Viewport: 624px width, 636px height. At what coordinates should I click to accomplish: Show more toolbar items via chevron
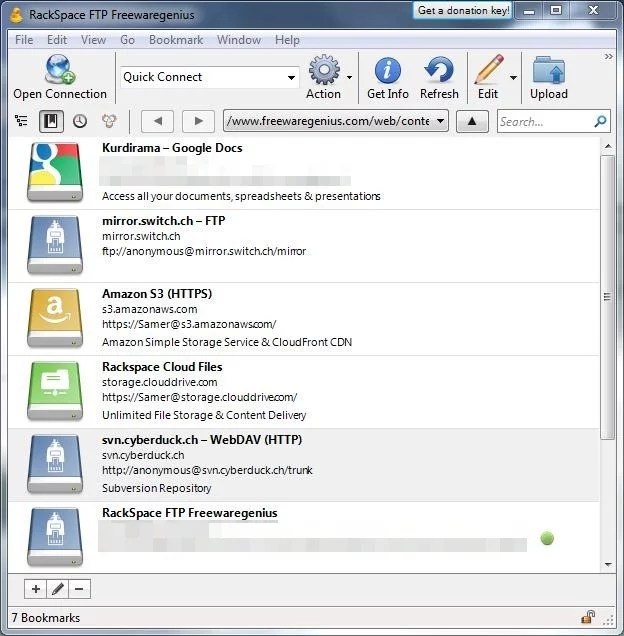click(x=608, y=56)
